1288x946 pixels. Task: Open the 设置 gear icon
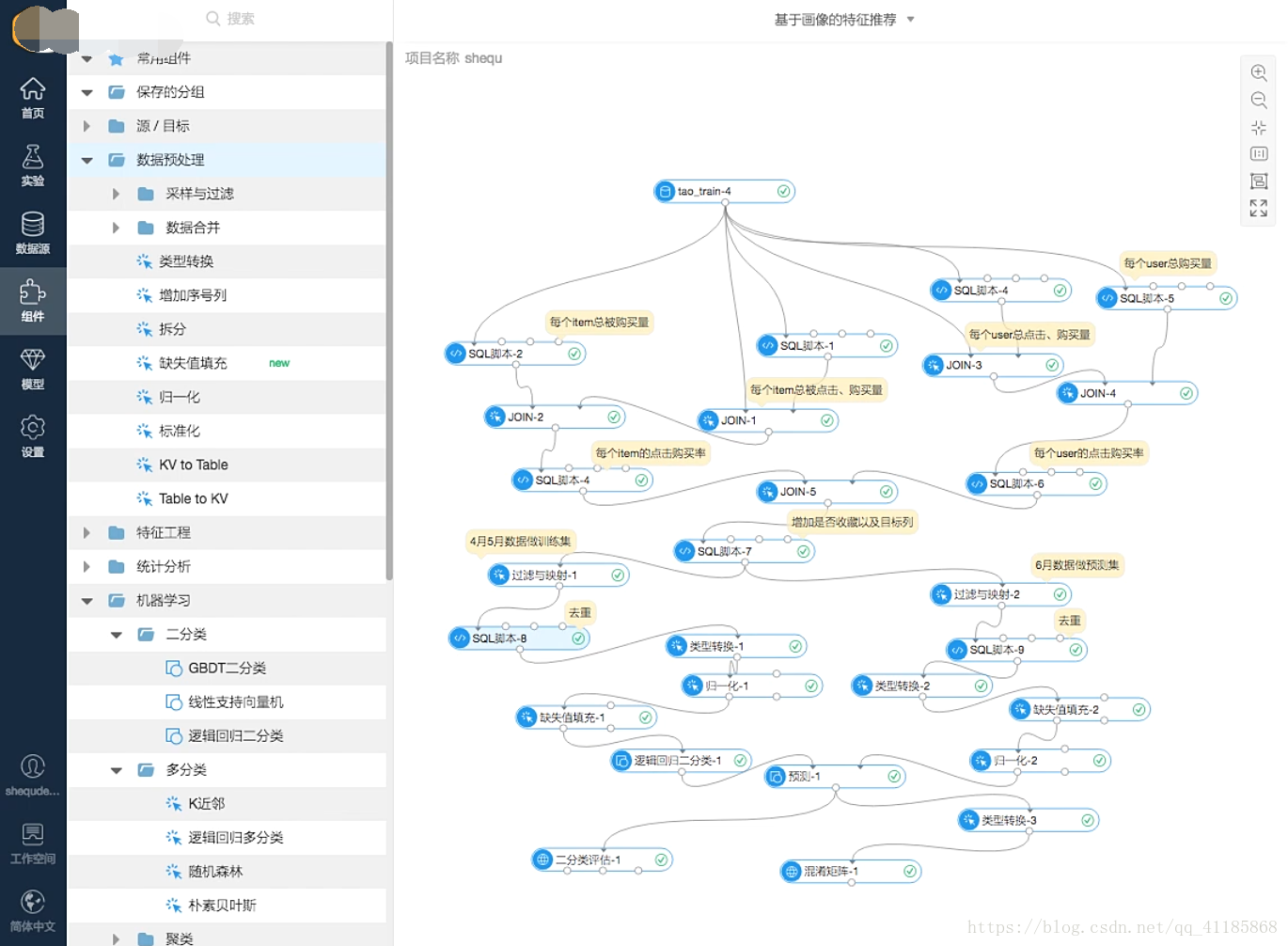pyautogui.click(x=33, y=427)
